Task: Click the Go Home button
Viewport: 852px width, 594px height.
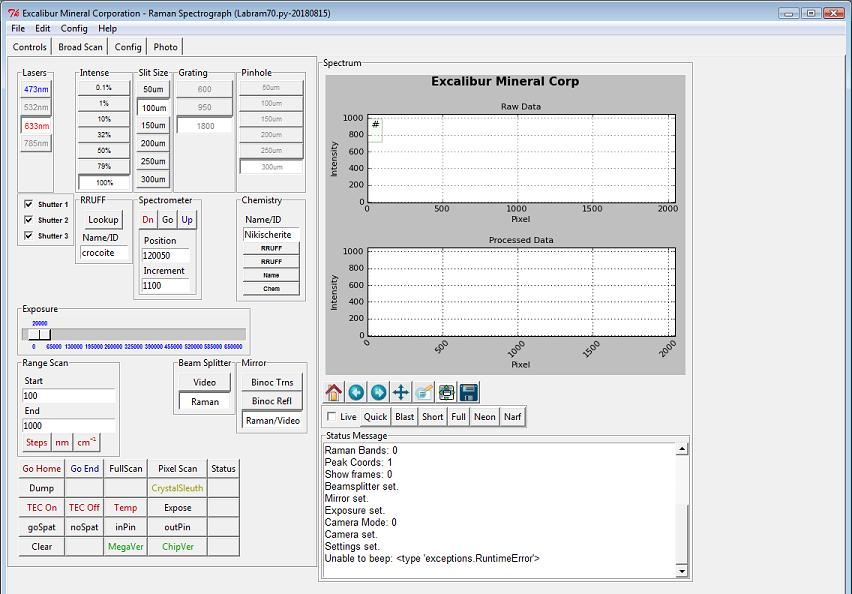Action: click(42, 468)
